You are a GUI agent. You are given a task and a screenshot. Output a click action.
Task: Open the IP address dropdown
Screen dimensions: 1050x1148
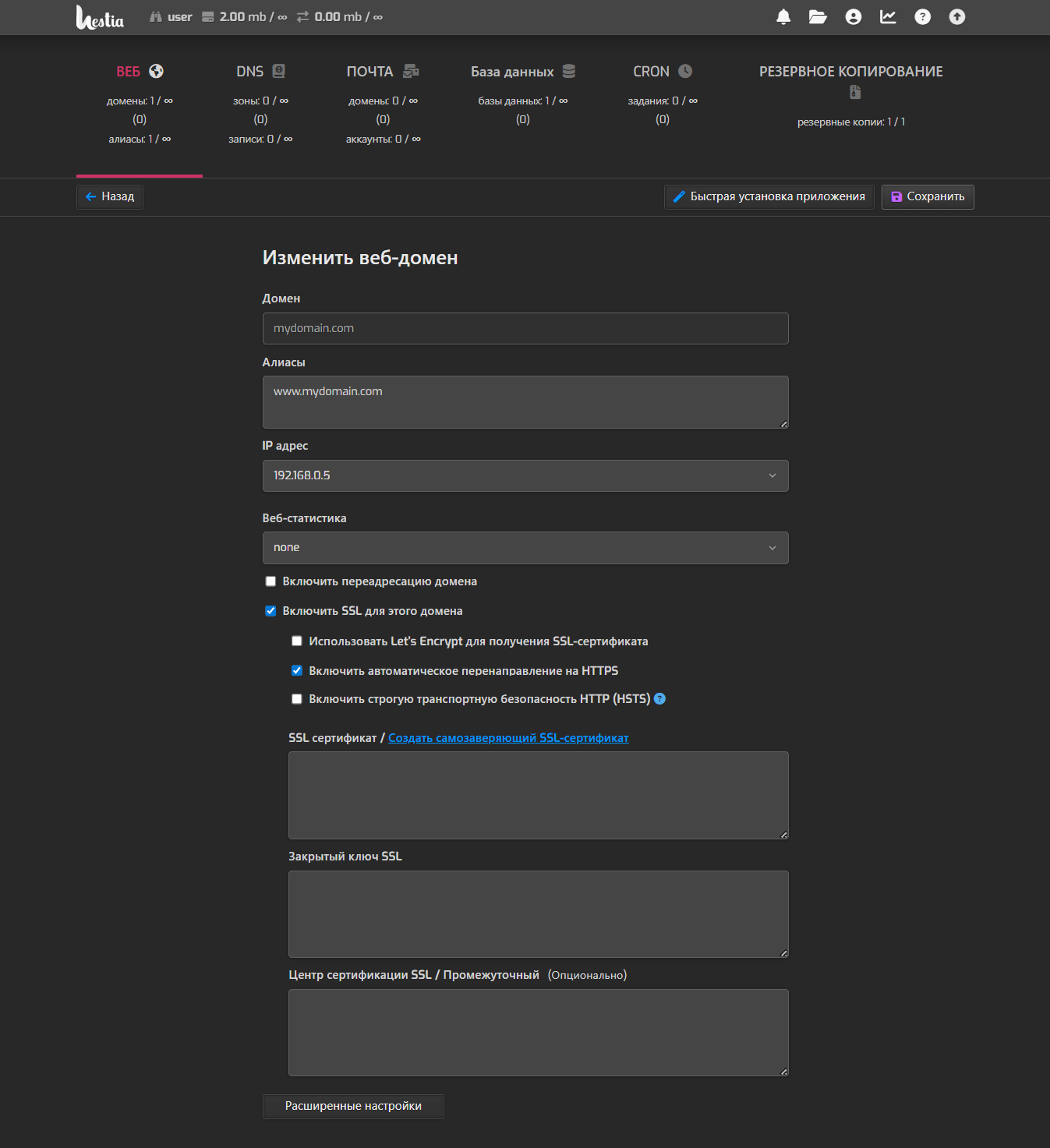[x=525, y=475]
